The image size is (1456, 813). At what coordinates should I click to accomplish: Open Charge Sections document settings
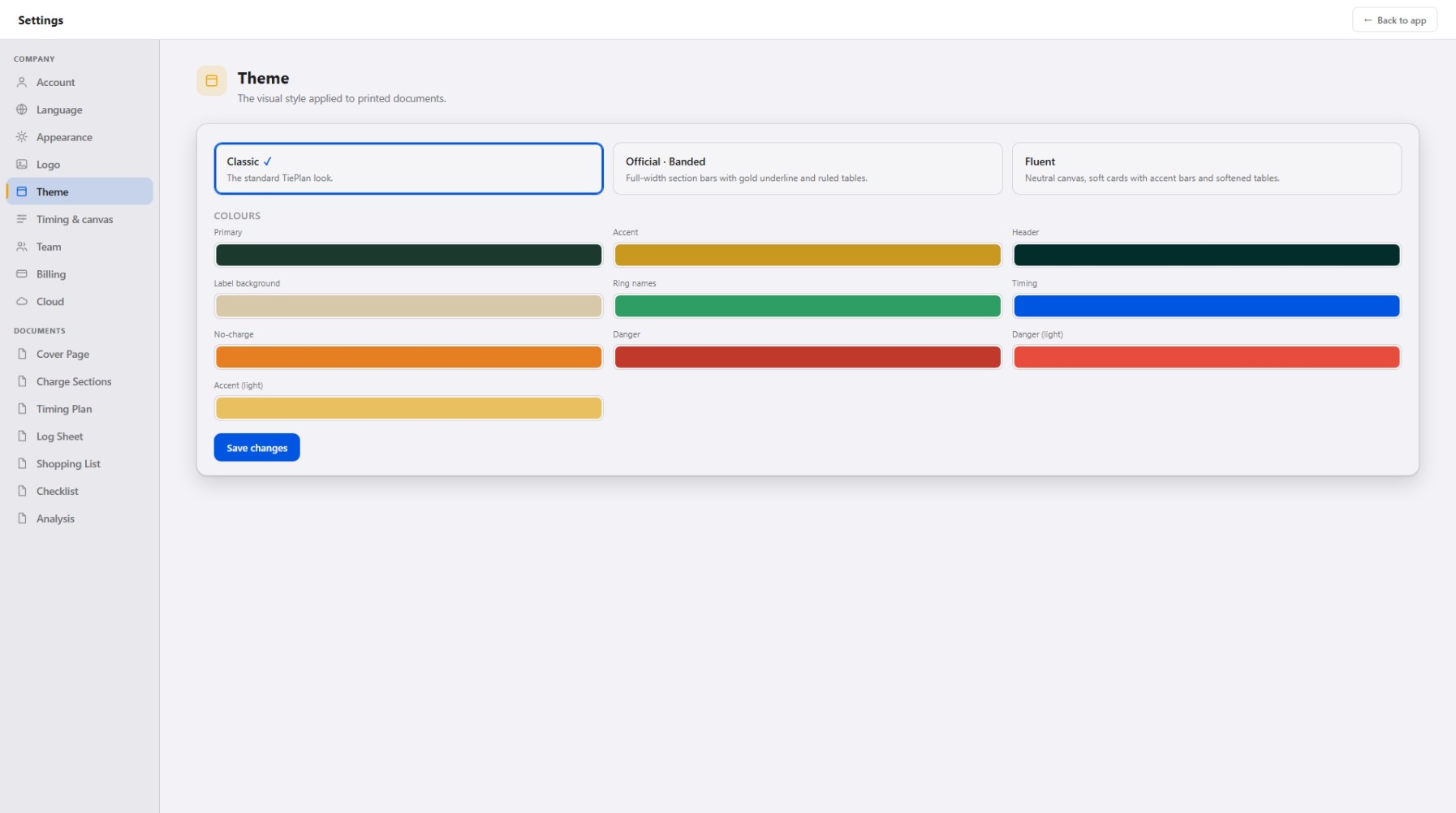[80, 381]
